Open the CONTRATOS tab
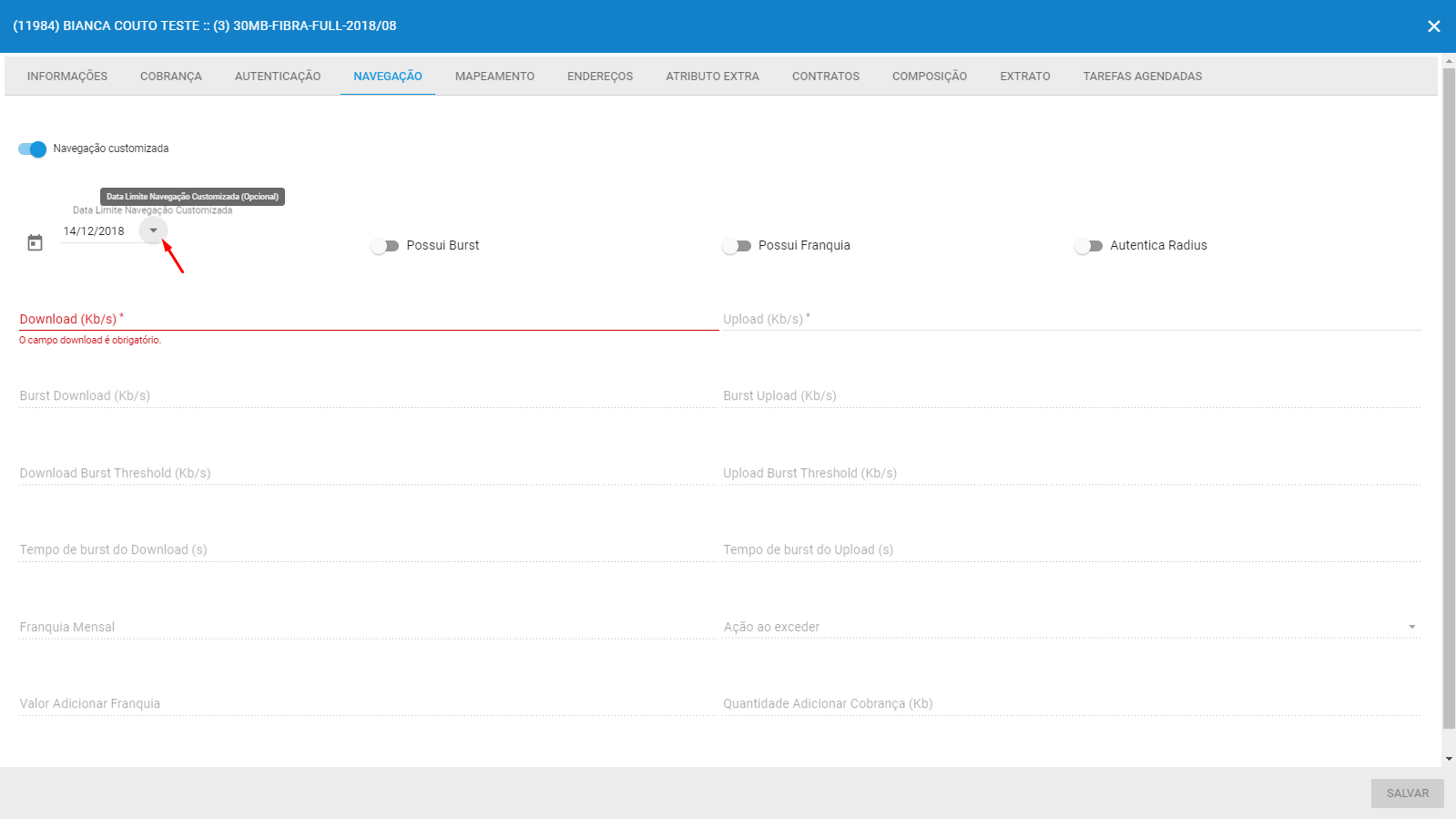This screenshot has width=1456, height=819. 826,77
